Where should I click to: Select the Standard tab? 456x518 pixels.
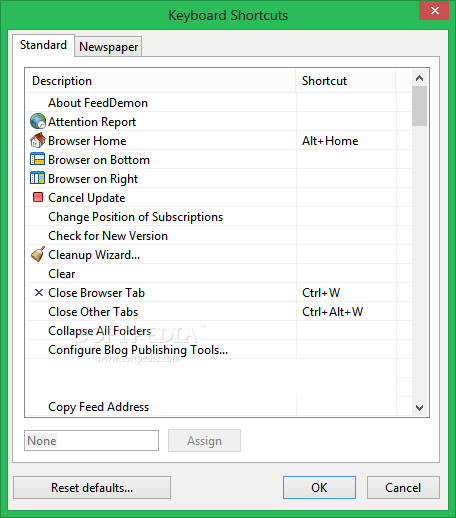(x=43, y=45)
